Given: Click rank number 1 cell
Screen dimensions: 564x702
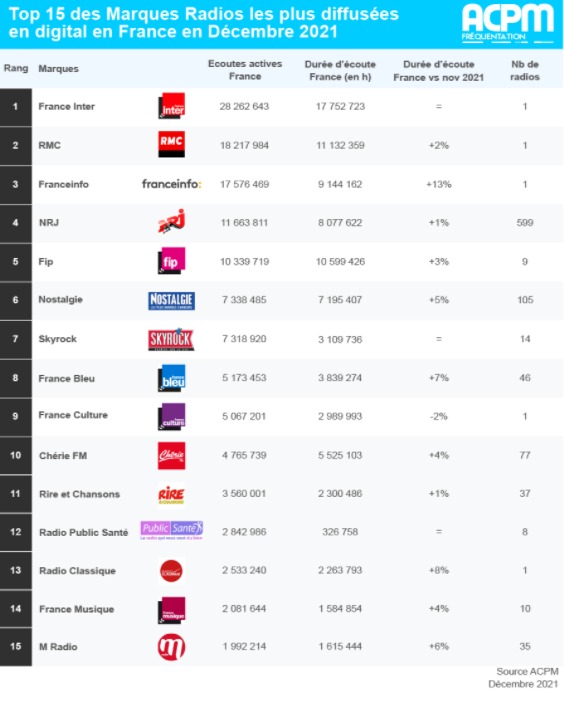Looking at the screenshot, I should [16, 107].
